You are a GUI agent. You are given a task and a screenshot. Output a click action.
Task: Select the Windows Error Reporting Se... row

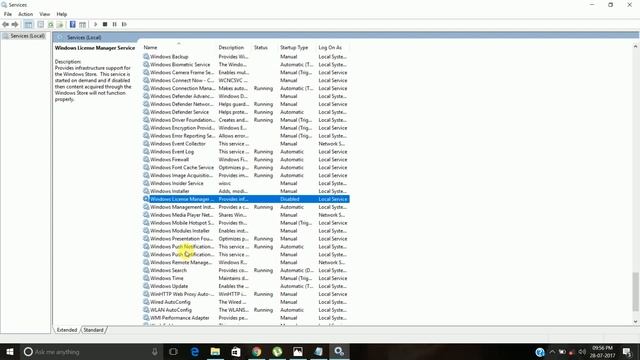point(246,136)
